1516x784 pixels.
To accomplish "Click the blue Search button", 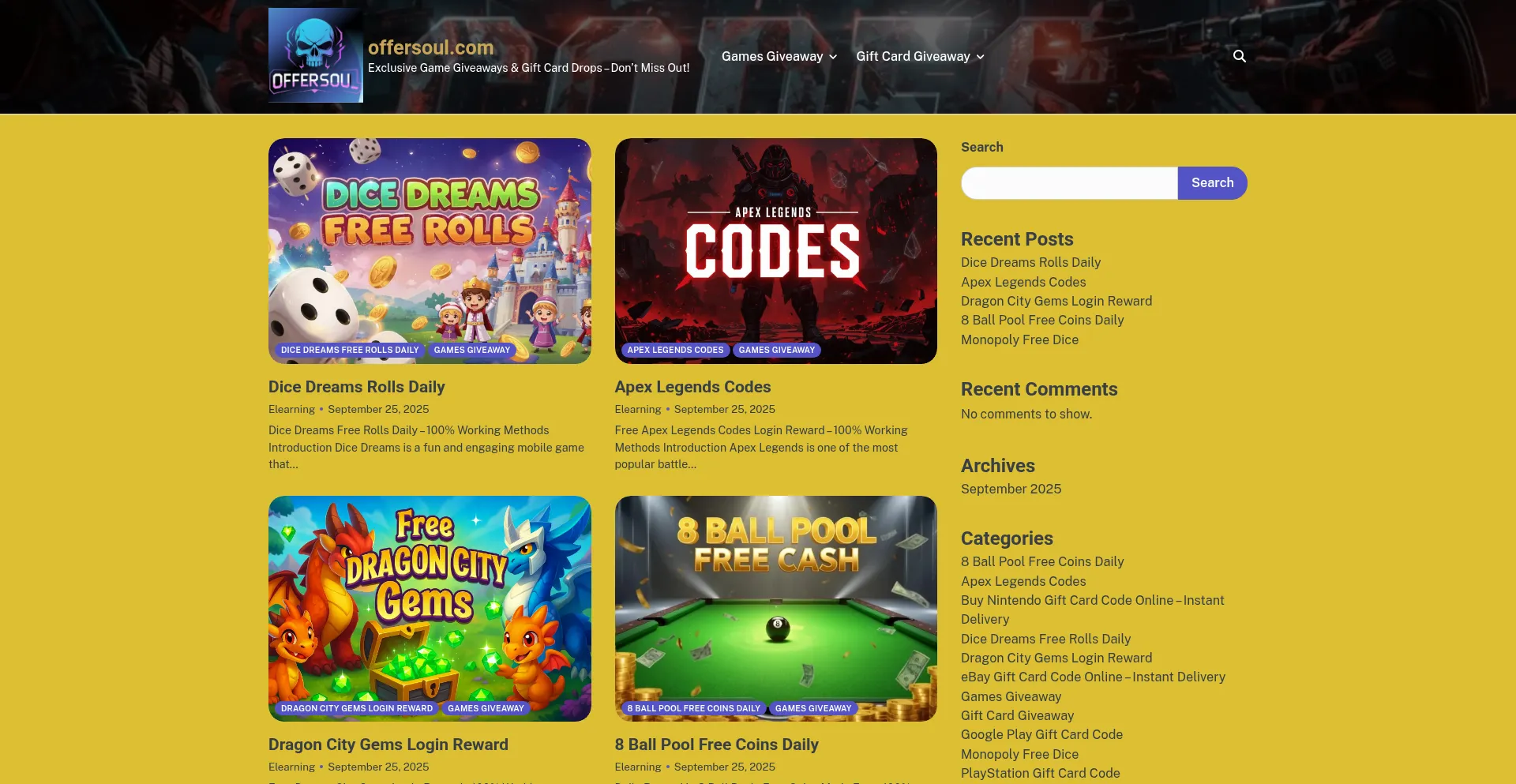I will click(1212, 182).
